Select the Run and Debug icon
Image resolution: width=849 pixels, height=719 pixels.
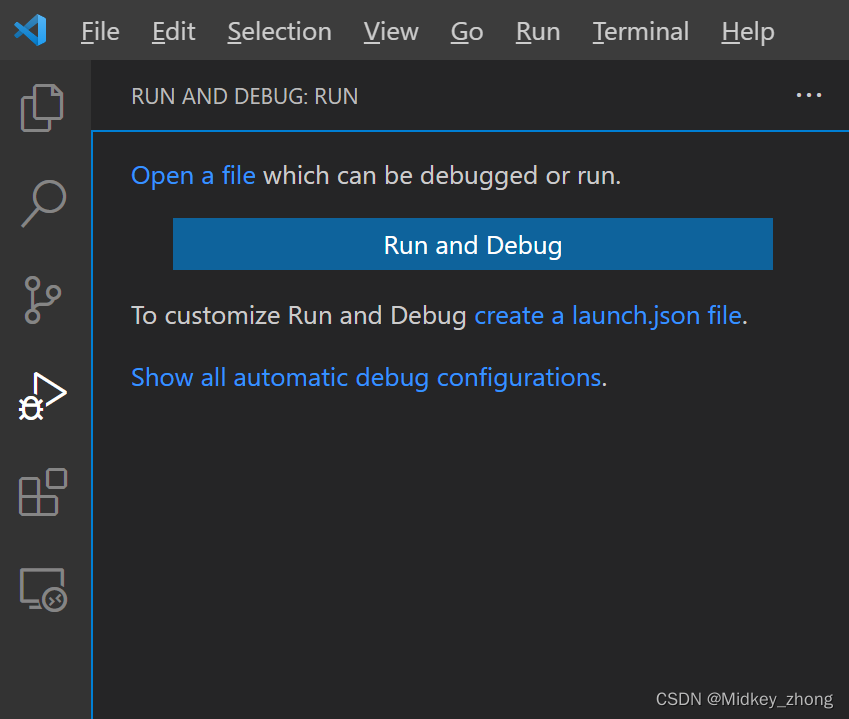42,395
